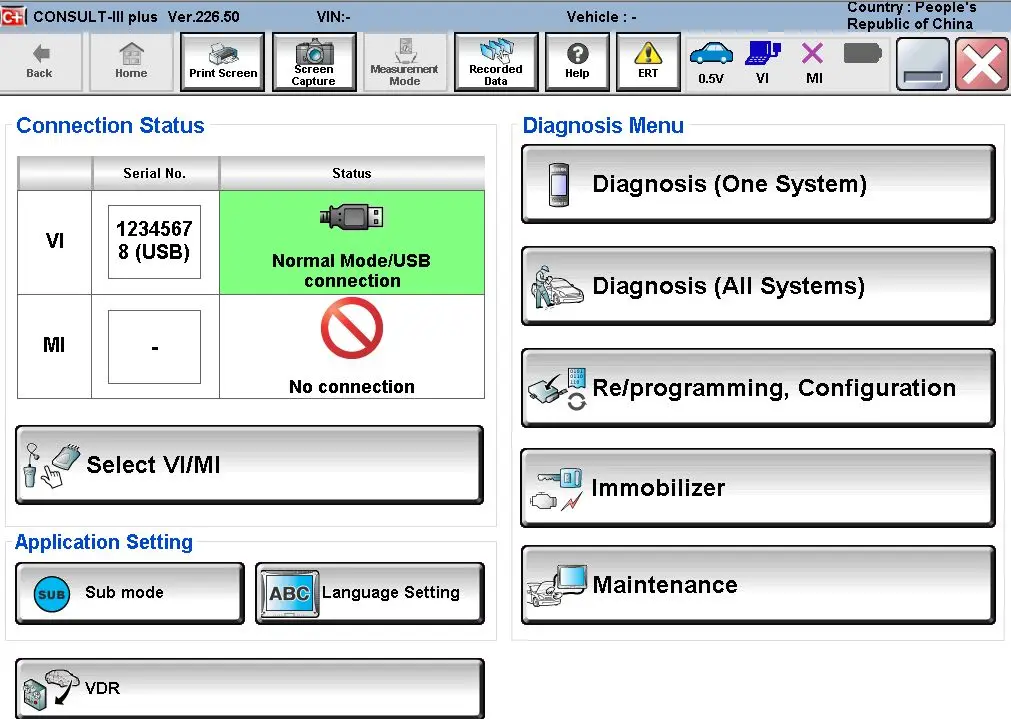Click the VDR button at the bottom
The height and width of the screenshot is (719, 1011).
coord(248,687)
